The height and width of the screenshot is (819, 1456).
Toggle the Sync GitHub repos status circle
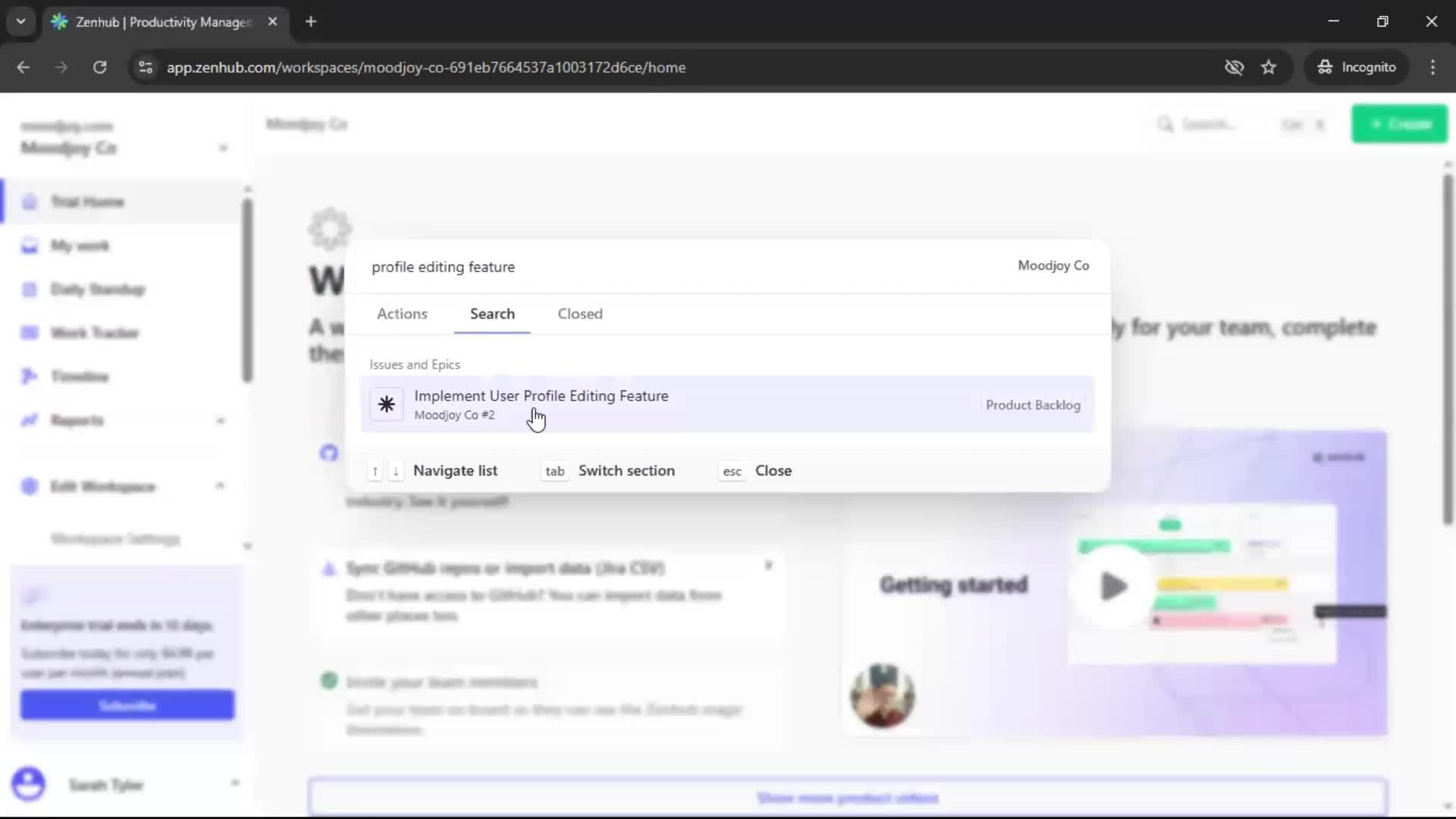(x=328, y=566)
